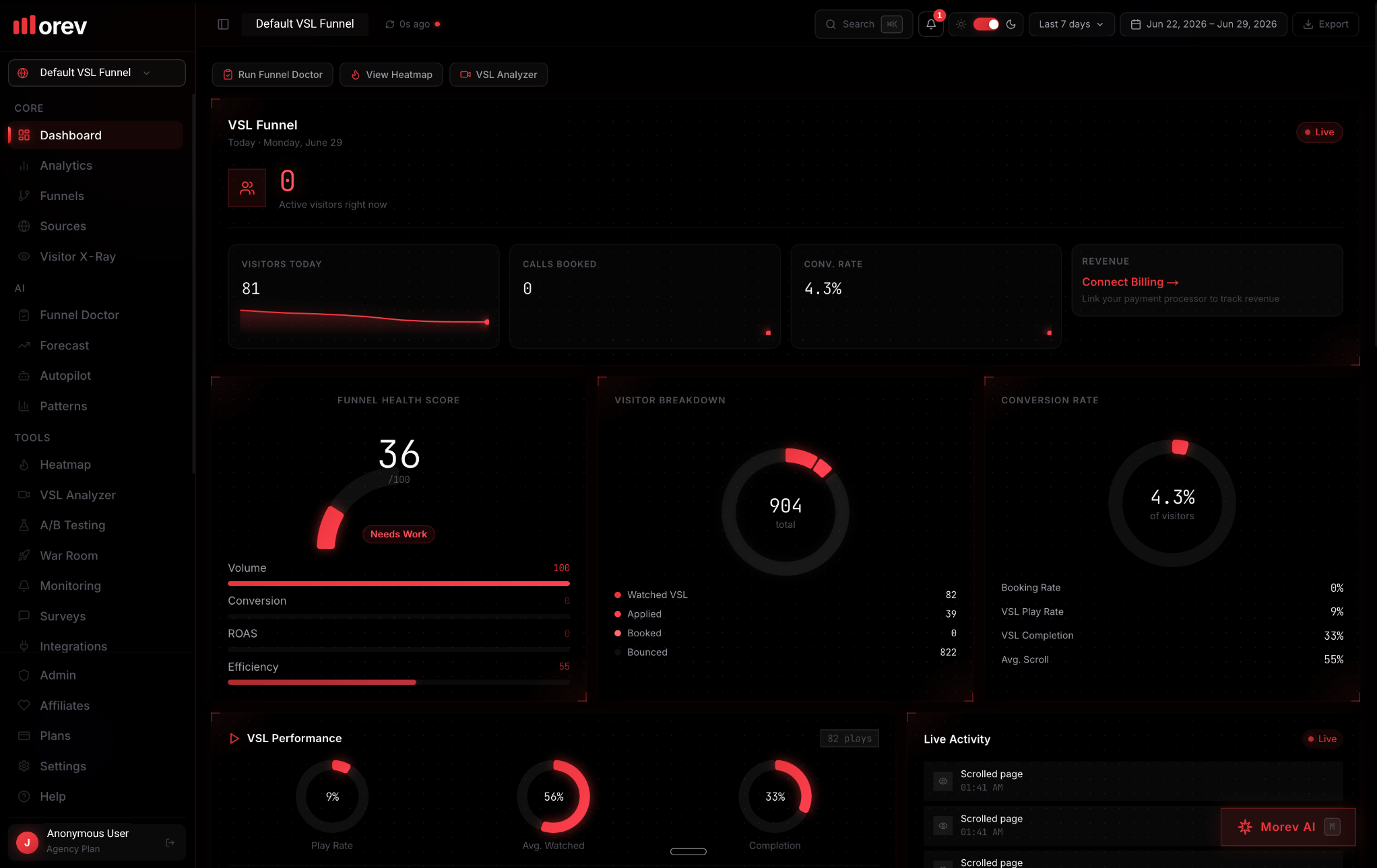Viewport: 1377px width, 868px height.
Task: Click the Calls Booked card
Action: click(645, 296)
